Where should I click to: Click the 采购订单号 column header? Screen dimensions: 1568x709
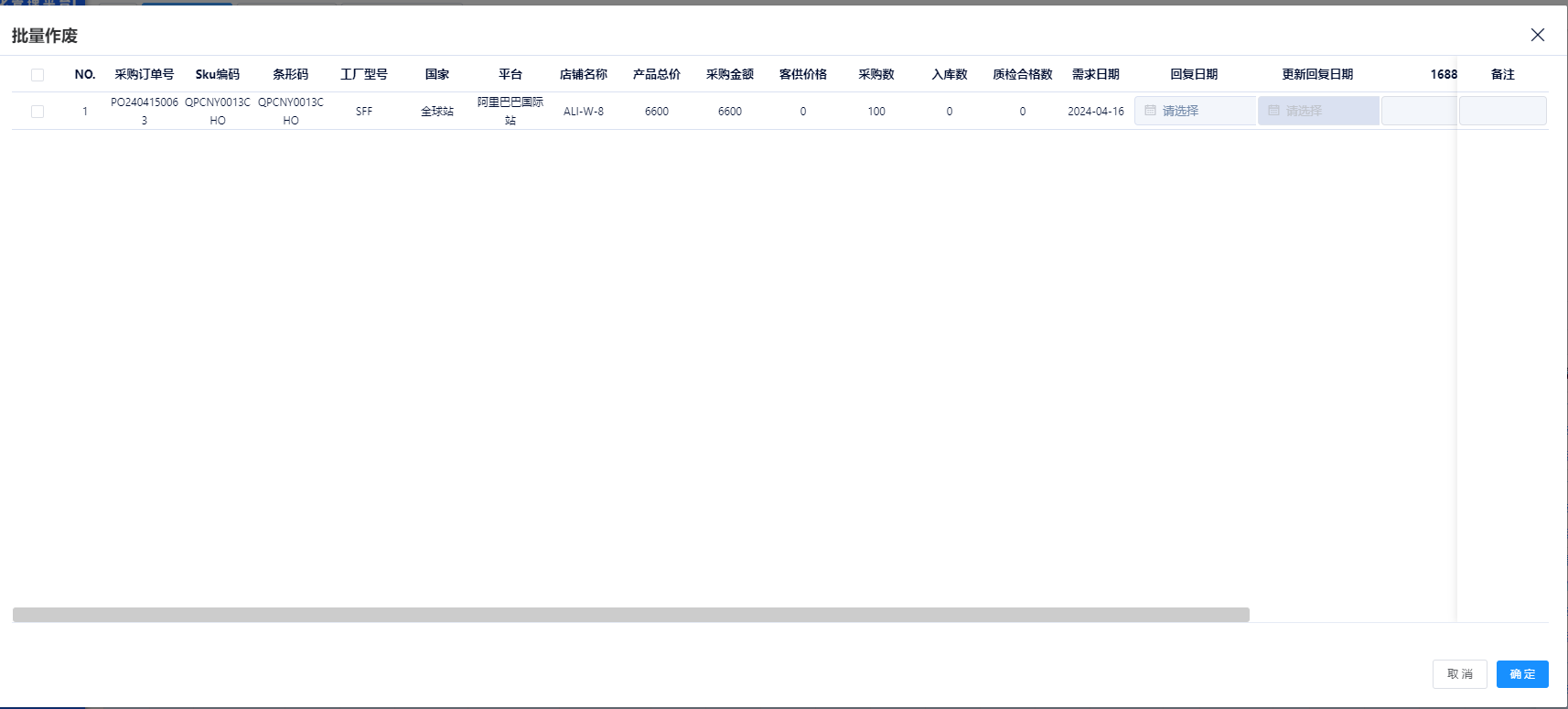pyautogui.click(x=145, y=74)
